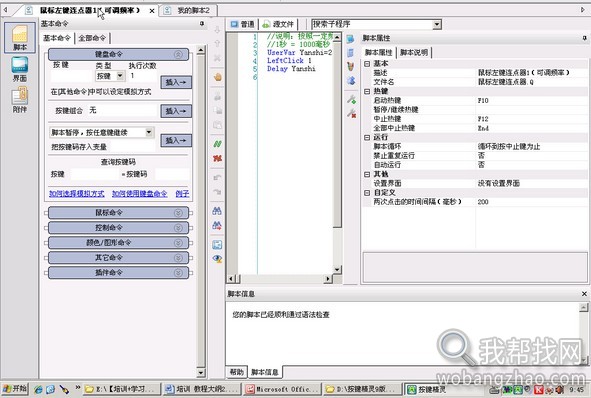The image size is (591, 398).
Task: Collapse the 自定义 property group
Action: point(367,193)
